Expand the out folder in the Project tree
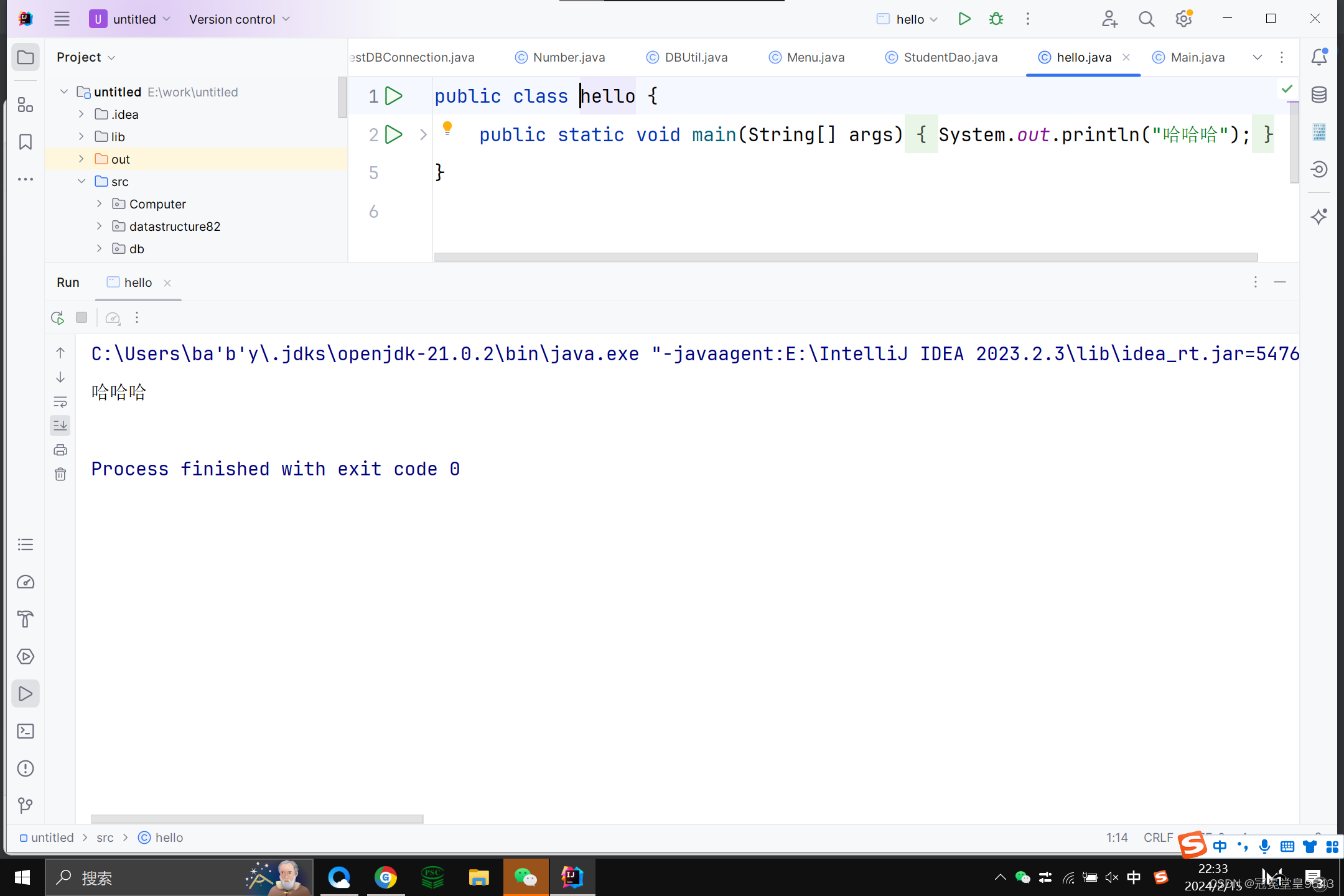 pos(82,159)
